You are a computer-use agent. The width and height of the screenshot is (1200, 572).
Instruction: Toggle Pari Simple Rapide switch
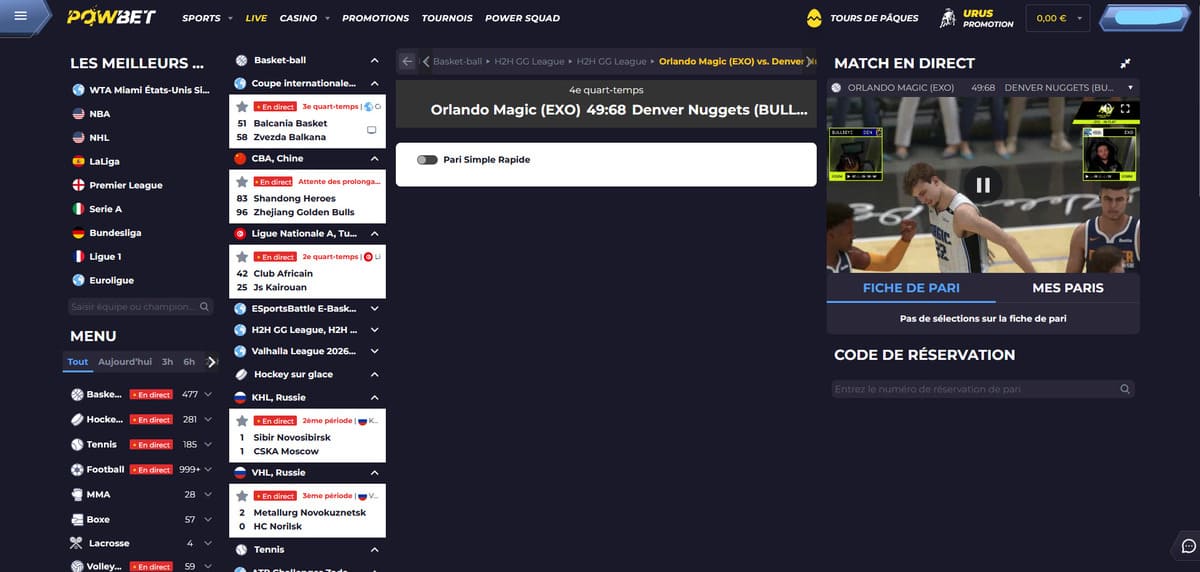point(427,160)
